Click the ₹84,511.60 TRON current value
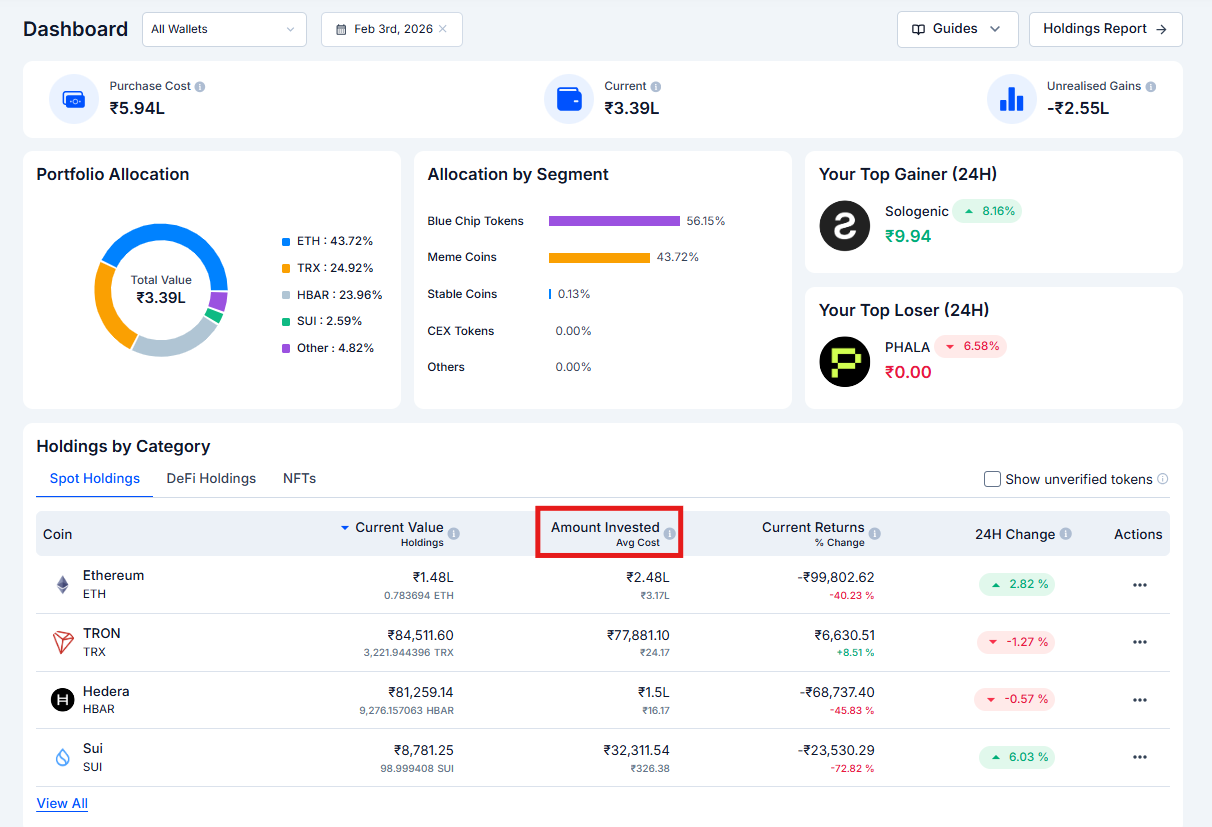The height and width of the screenshot is (827, 1212). tap(421, 634)
